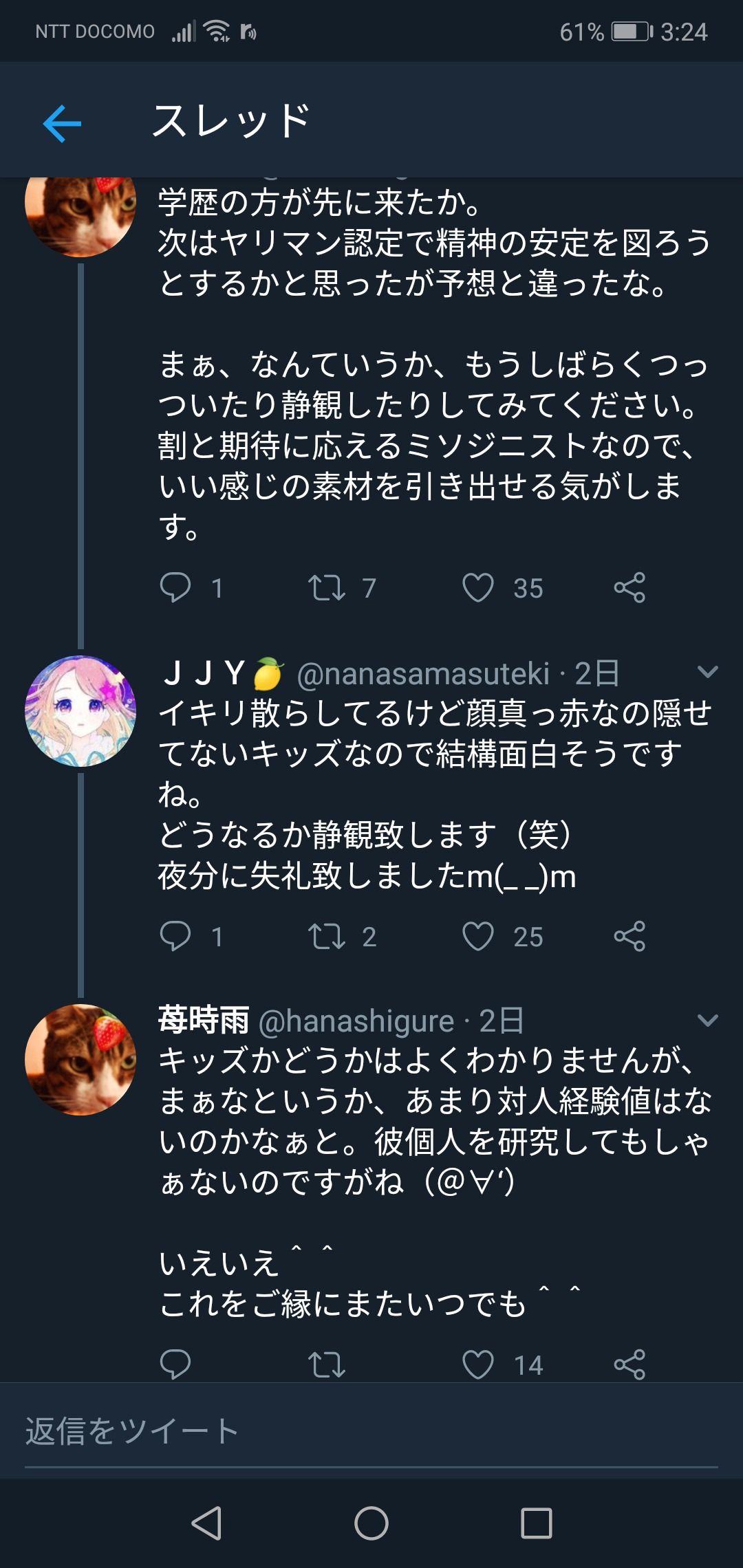The image size is (743, 1568).
Task: Share the tweet with 35 likes
Action: tap(629, 588)
